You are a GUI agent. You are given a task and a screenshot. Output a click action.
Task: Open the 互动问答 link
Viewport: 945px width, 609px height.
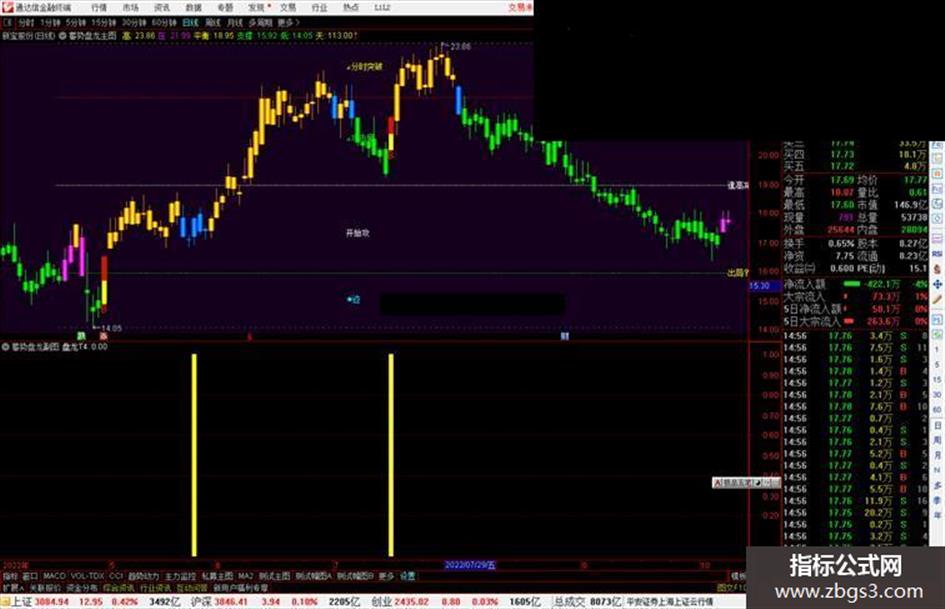coord(192,587)
